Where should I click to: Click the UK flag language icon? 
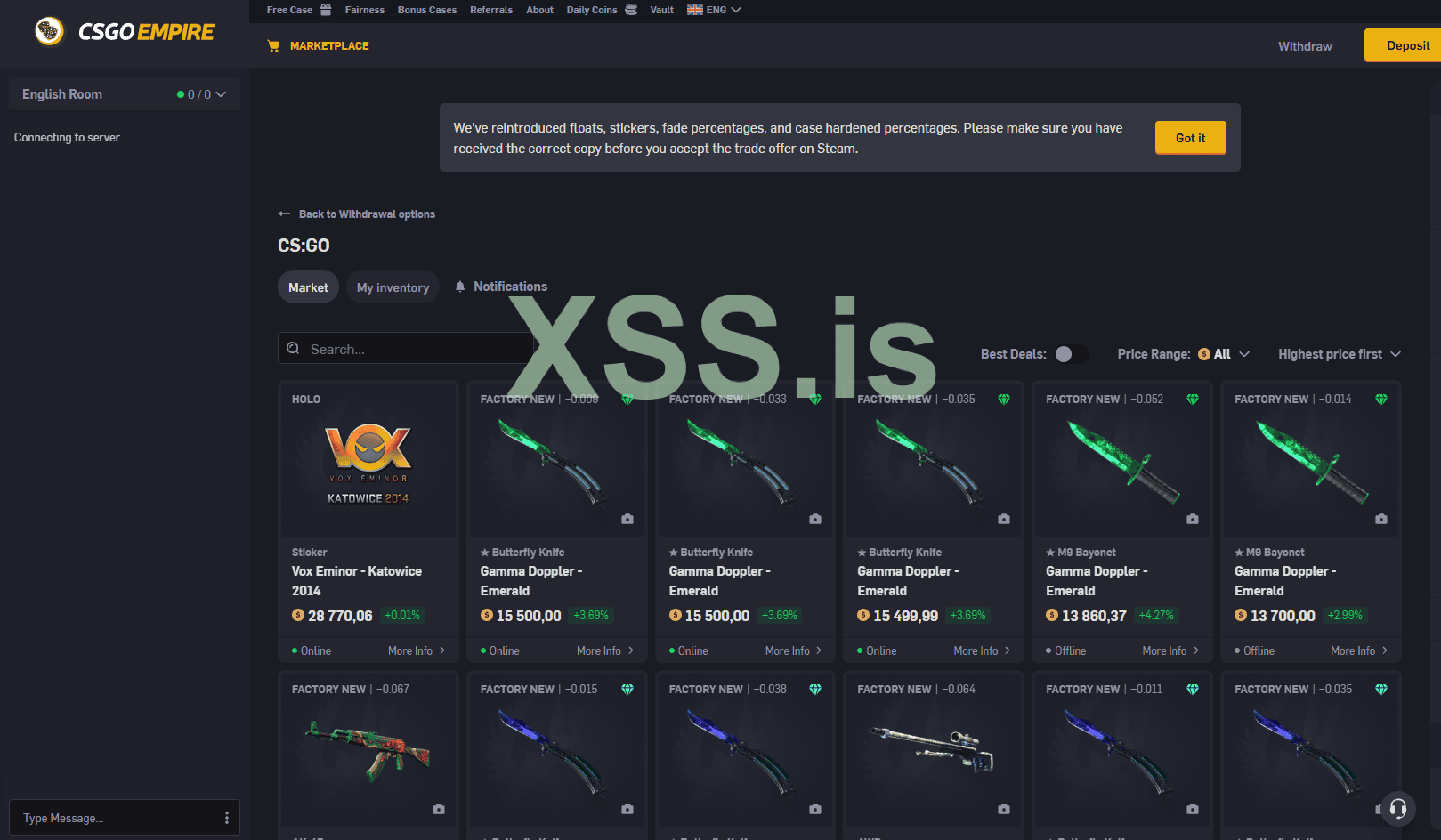tap(695, 10)
